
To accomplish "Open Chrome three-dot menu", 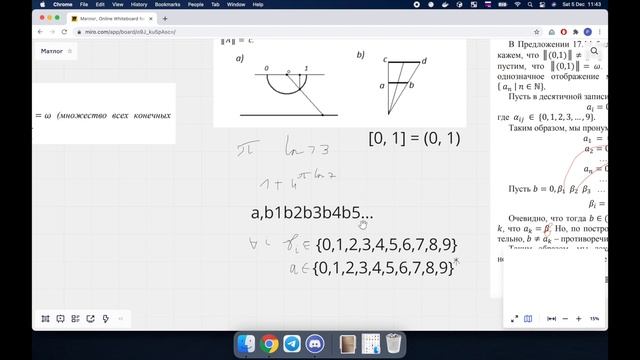I will click(x=600, y=32).
